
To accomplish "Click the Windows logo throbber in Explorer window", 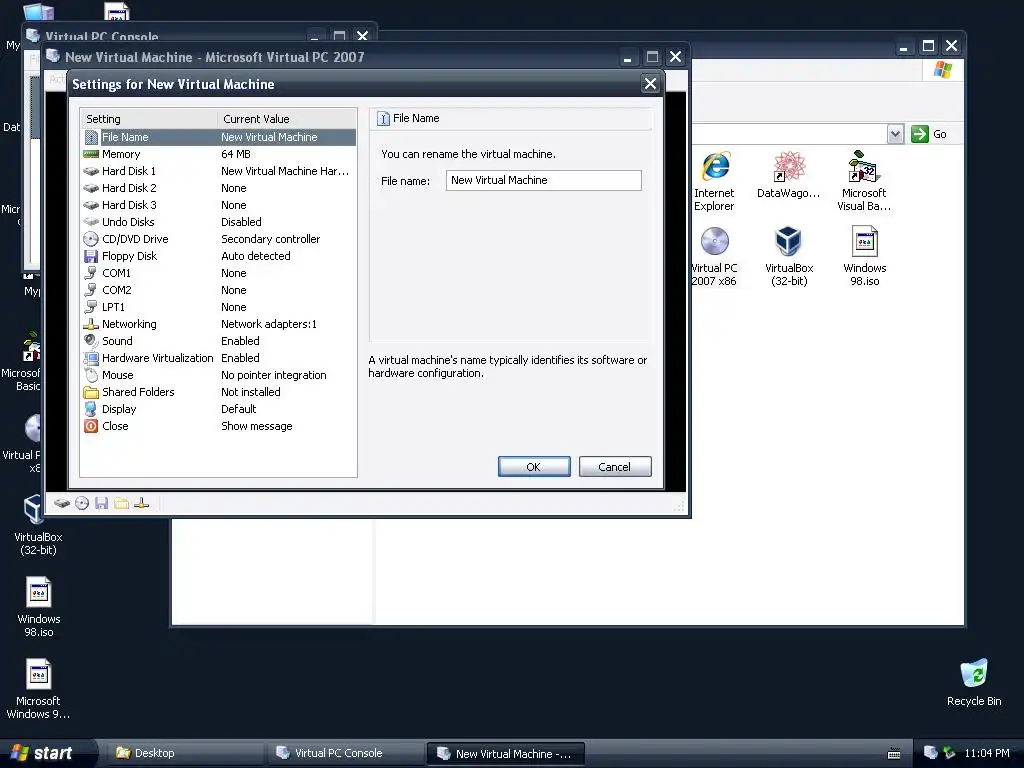I will click(x=942, y=70).
